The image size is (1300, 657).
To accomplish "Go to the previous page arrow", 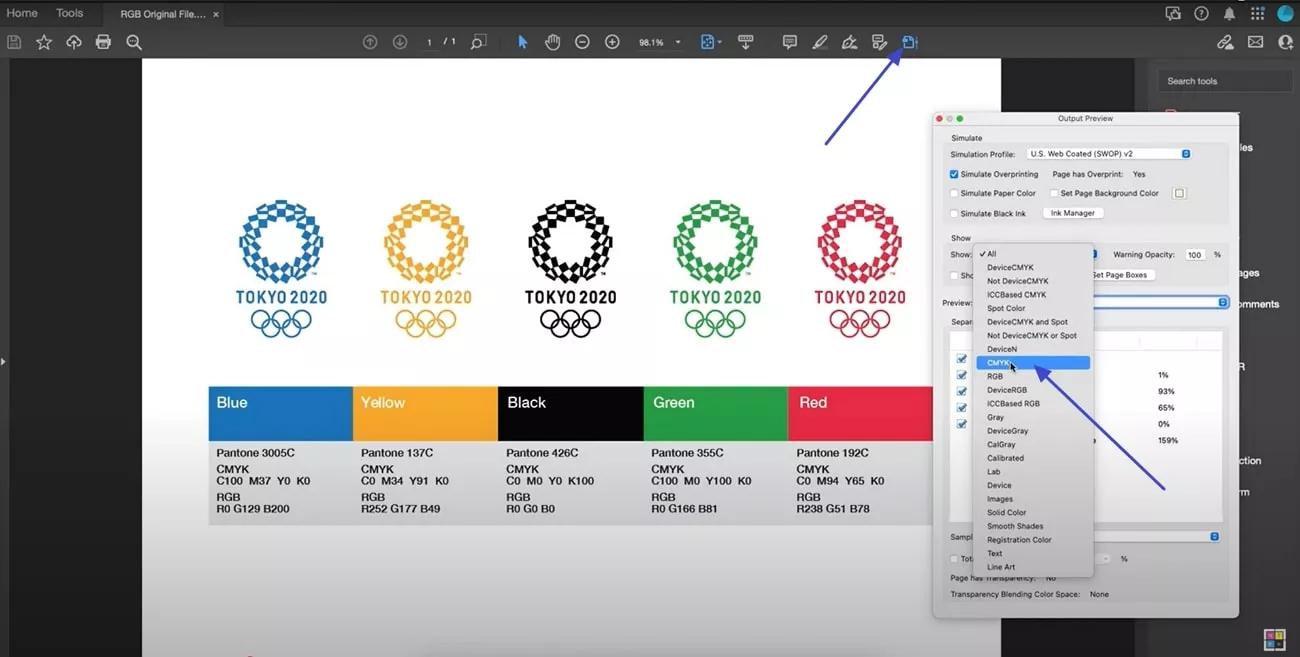I will [x=370, y=42].
